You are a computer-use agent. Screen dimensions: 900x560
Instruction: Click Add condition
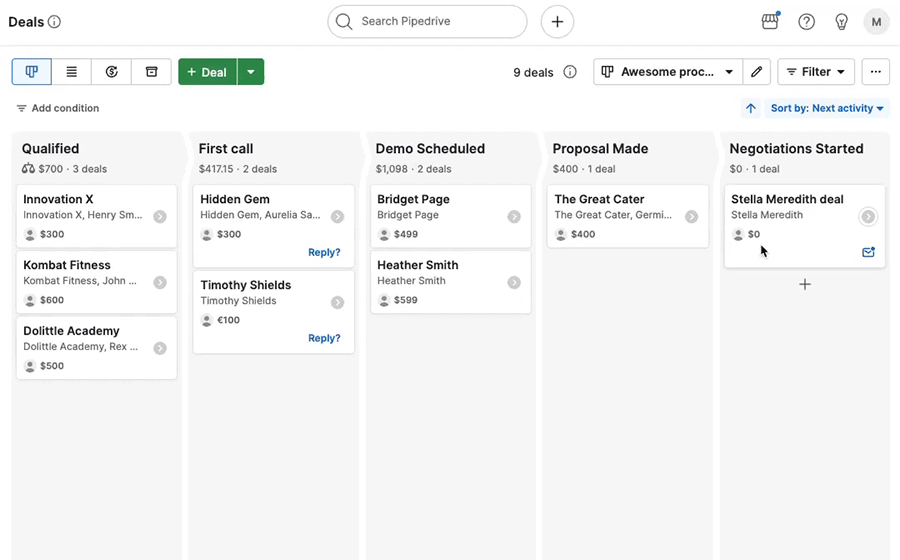57,108
